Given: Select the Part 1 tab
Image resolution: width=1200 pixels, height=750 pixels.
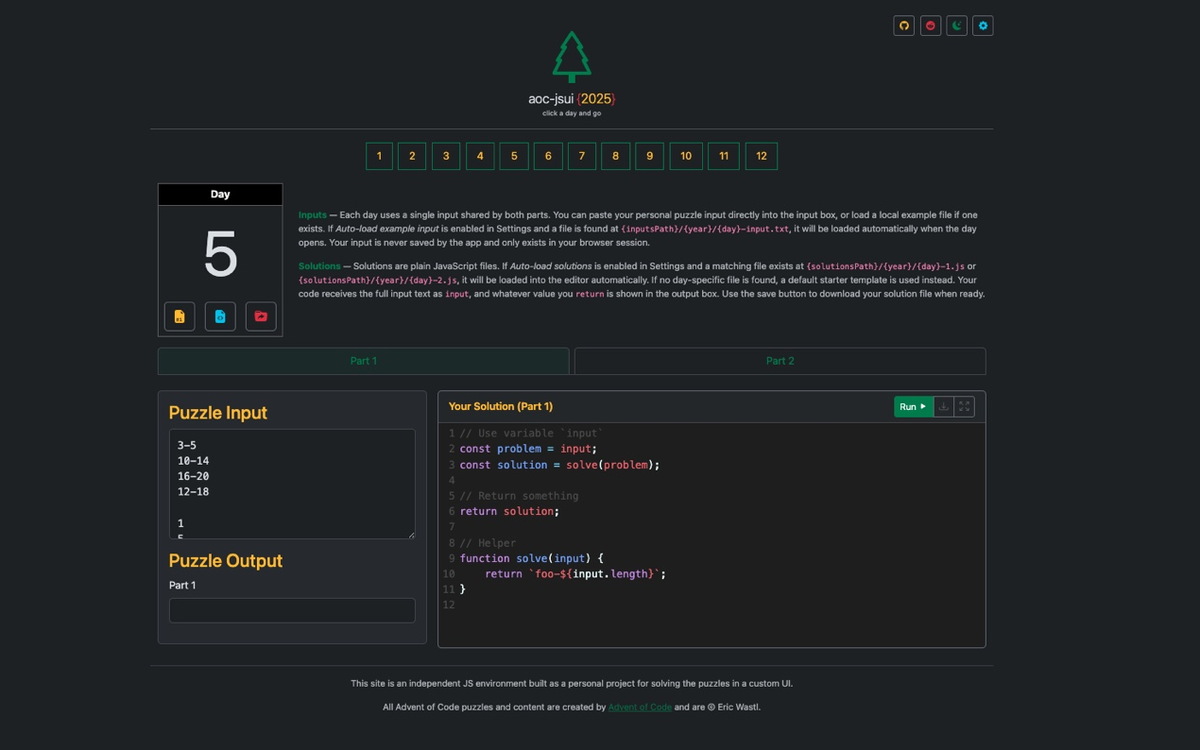Looking at the screenshot, I should 362,360.
